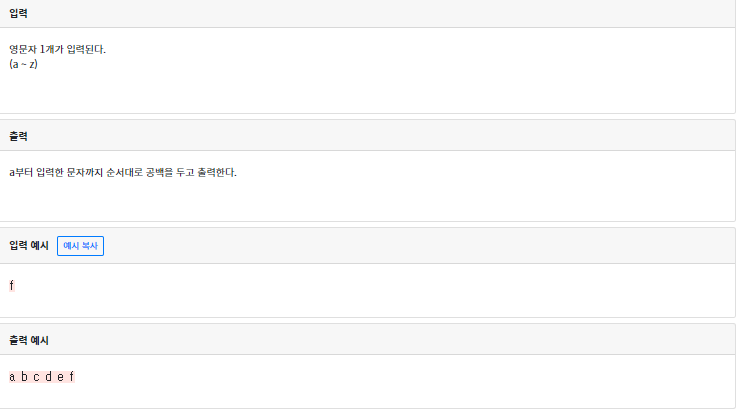This screenshot has height=412, width=736.
Task: Click letter e in the output example
Action: tap(60, 377)
